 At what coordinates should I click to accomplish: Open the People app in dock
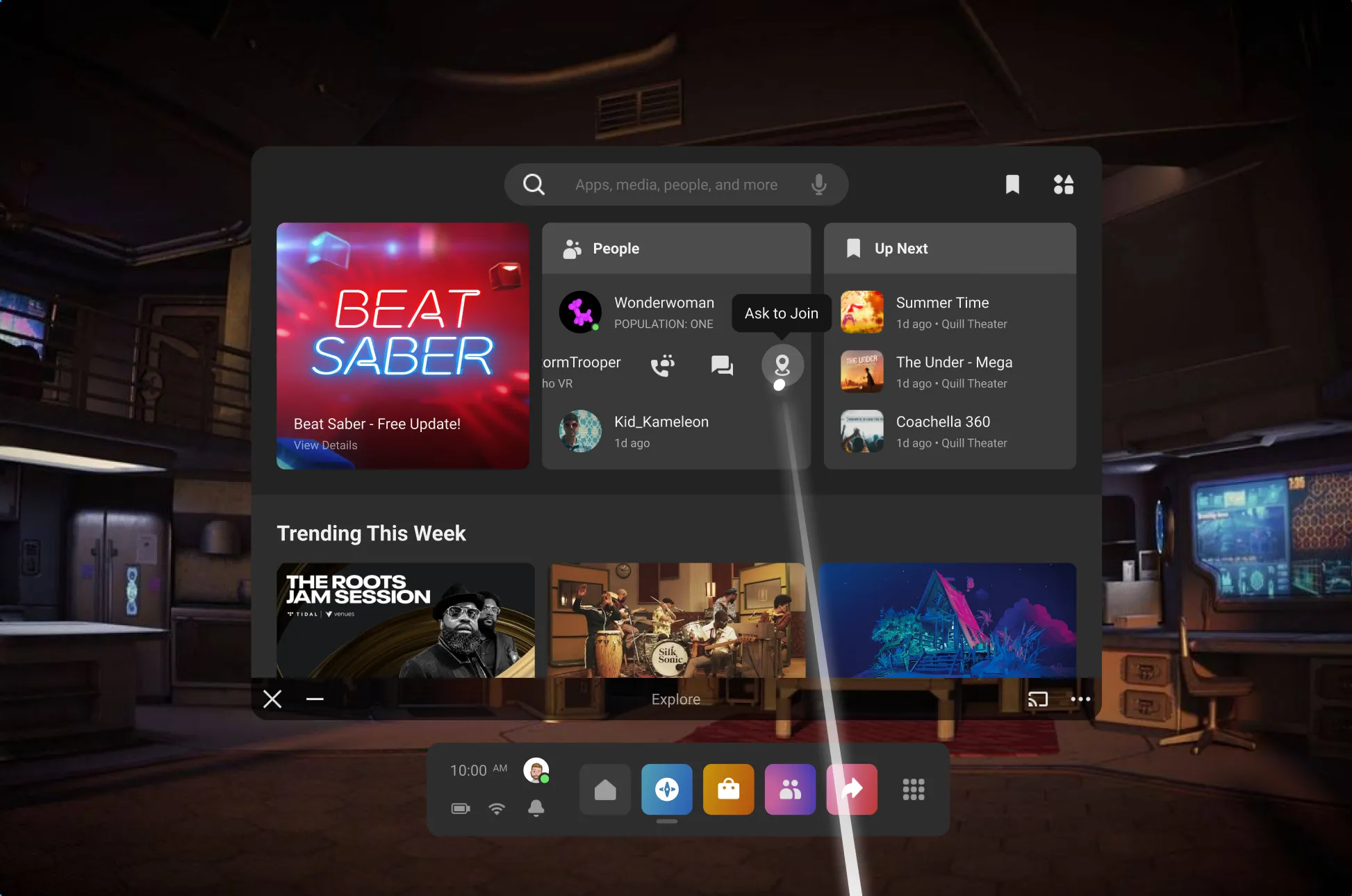tap(790, 789)
